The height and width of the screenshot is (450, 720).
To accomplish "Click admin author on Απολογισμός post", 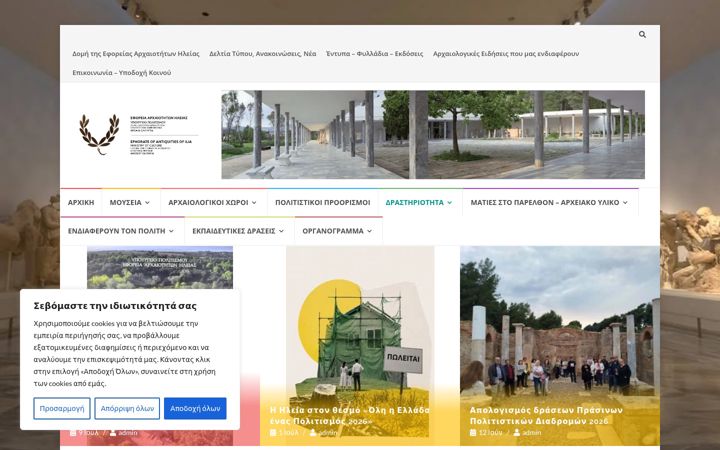I will pyautogui.click(x=532, y=433).
